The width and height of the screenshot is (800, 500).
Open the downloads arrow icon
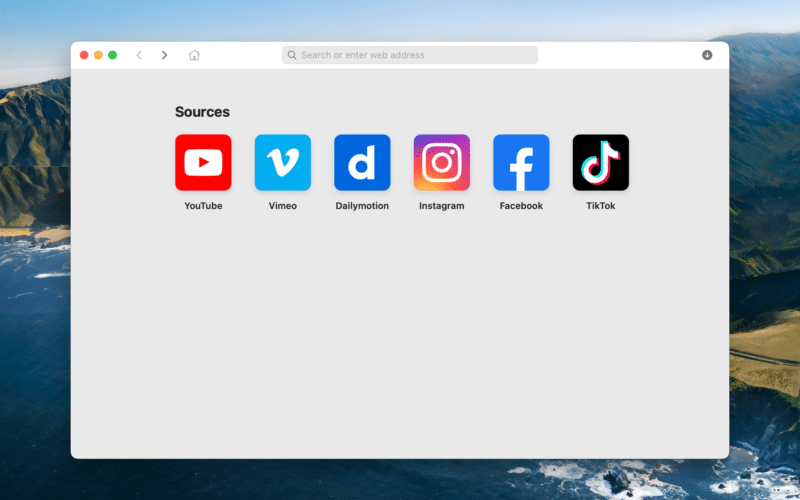(707, 55)
